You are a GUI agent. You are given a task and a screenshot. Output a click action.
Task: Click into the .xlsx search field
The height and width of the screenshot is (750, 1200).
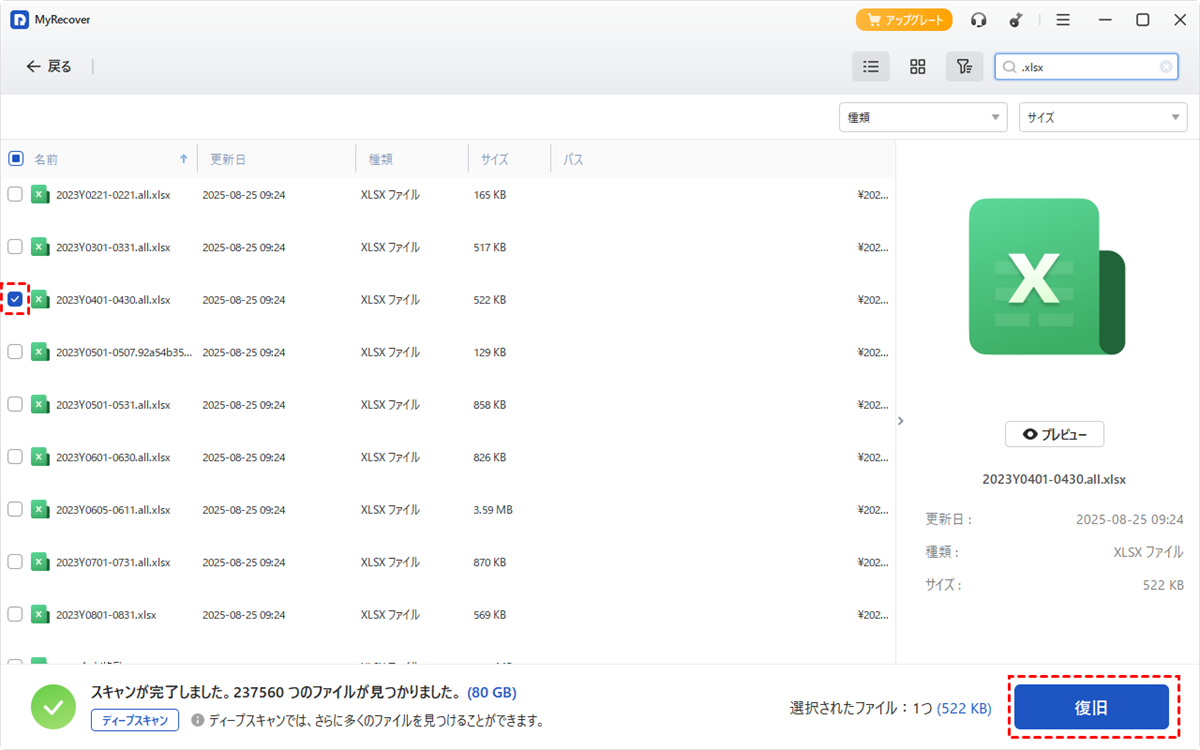1088,67
